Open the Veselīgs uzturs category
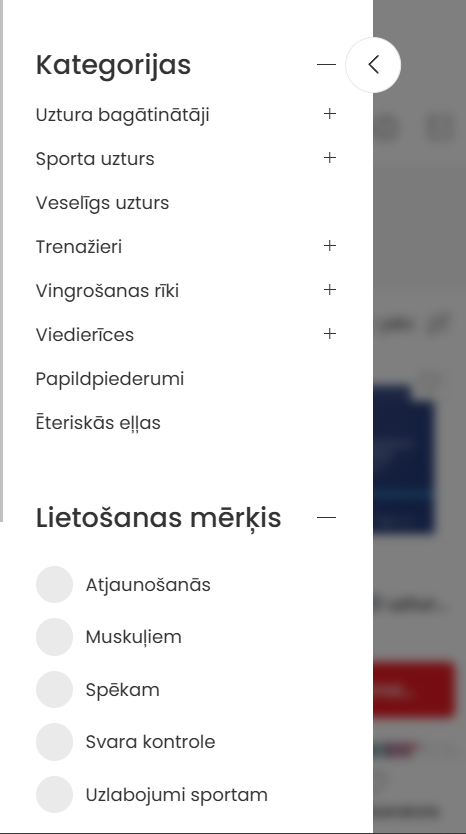466x834 pixels. (102, 203)
